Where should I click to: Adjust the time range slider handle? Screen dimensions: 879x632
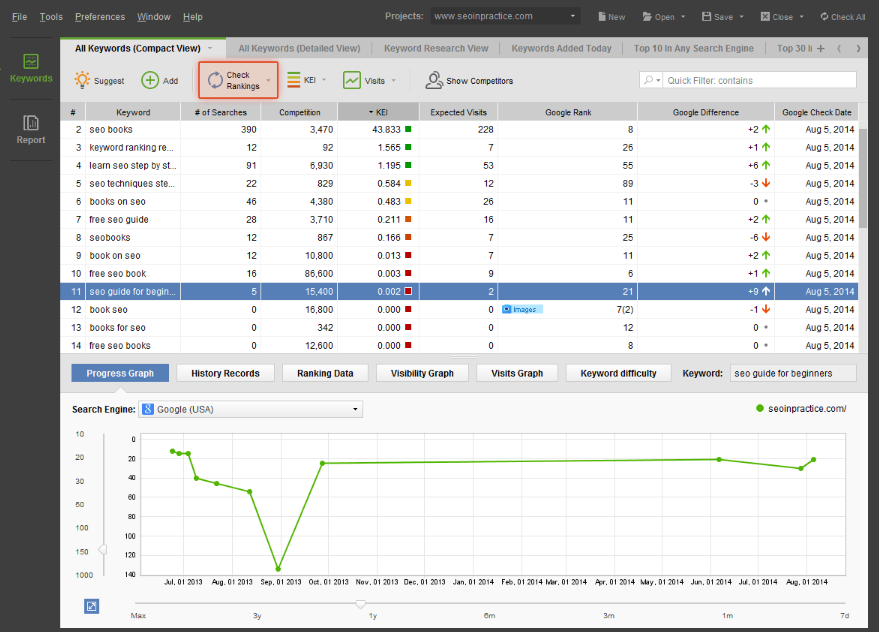click(x=360, y=604)
